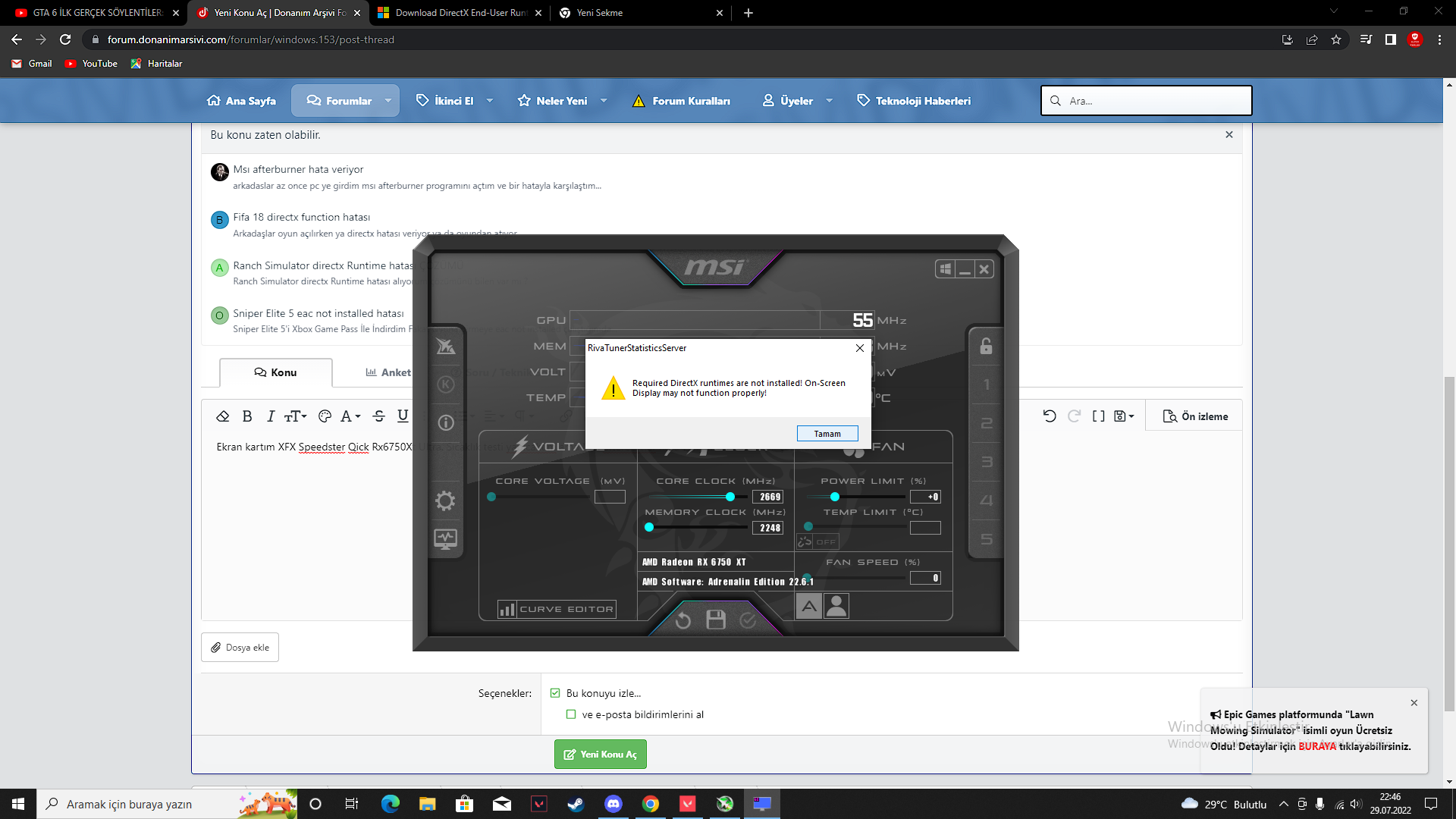
Task: Click Memory Clock value field 2248
Action: click(767, 528)
